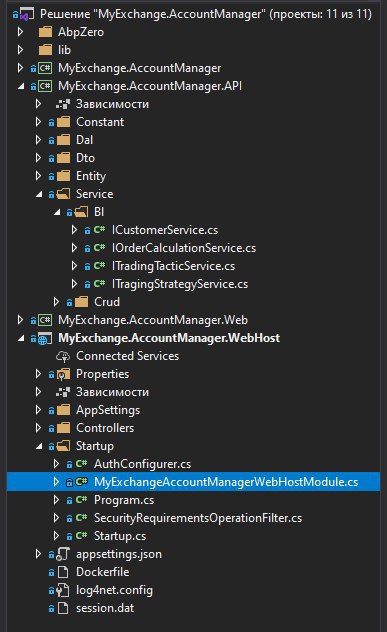The width and height of the screenshot is (387, 632).
Task: Click the AbpZero folder icon
Action: (45, 32)
